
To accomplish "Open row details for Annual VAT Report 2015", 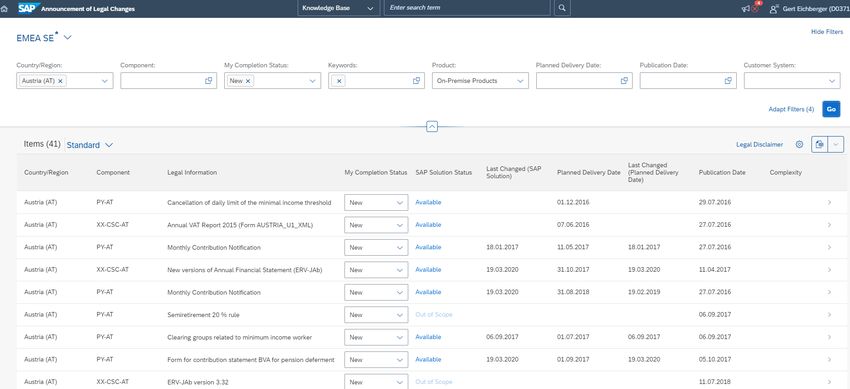I will click(829, 224).
